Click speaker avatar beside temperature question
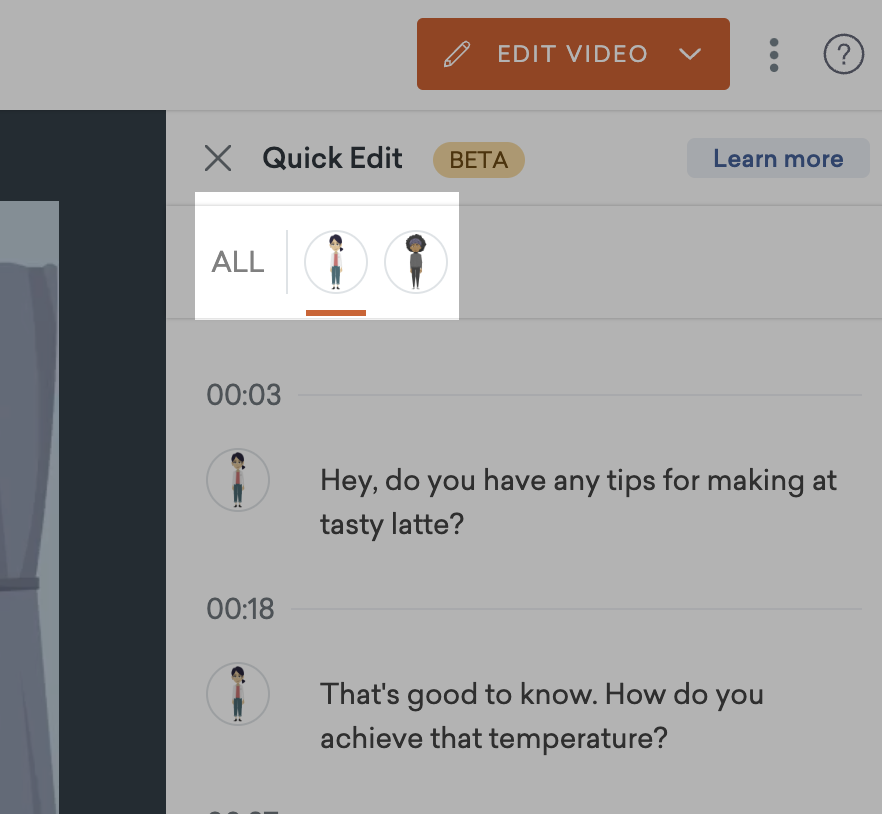This screenshot has width=882, height=814. (x=238, y=694)
